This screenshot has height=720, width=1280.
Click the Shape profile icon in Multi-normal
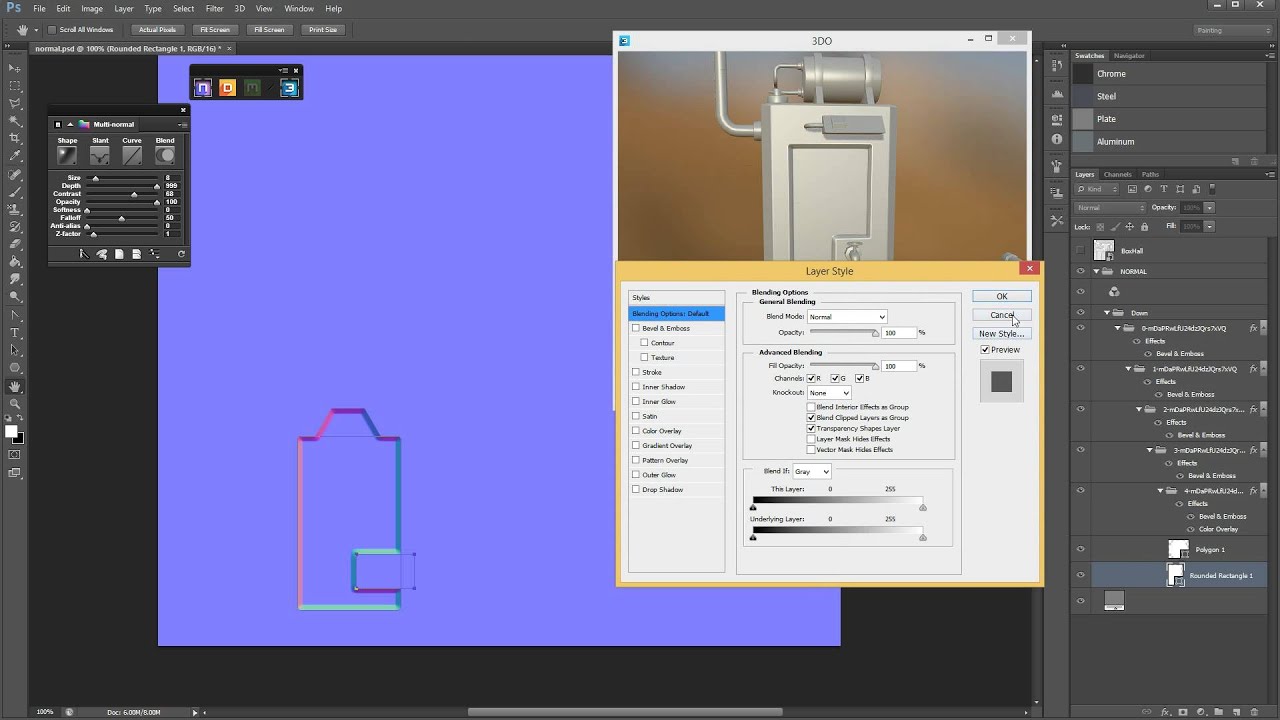pyautogui.click(x=67, y=156)
